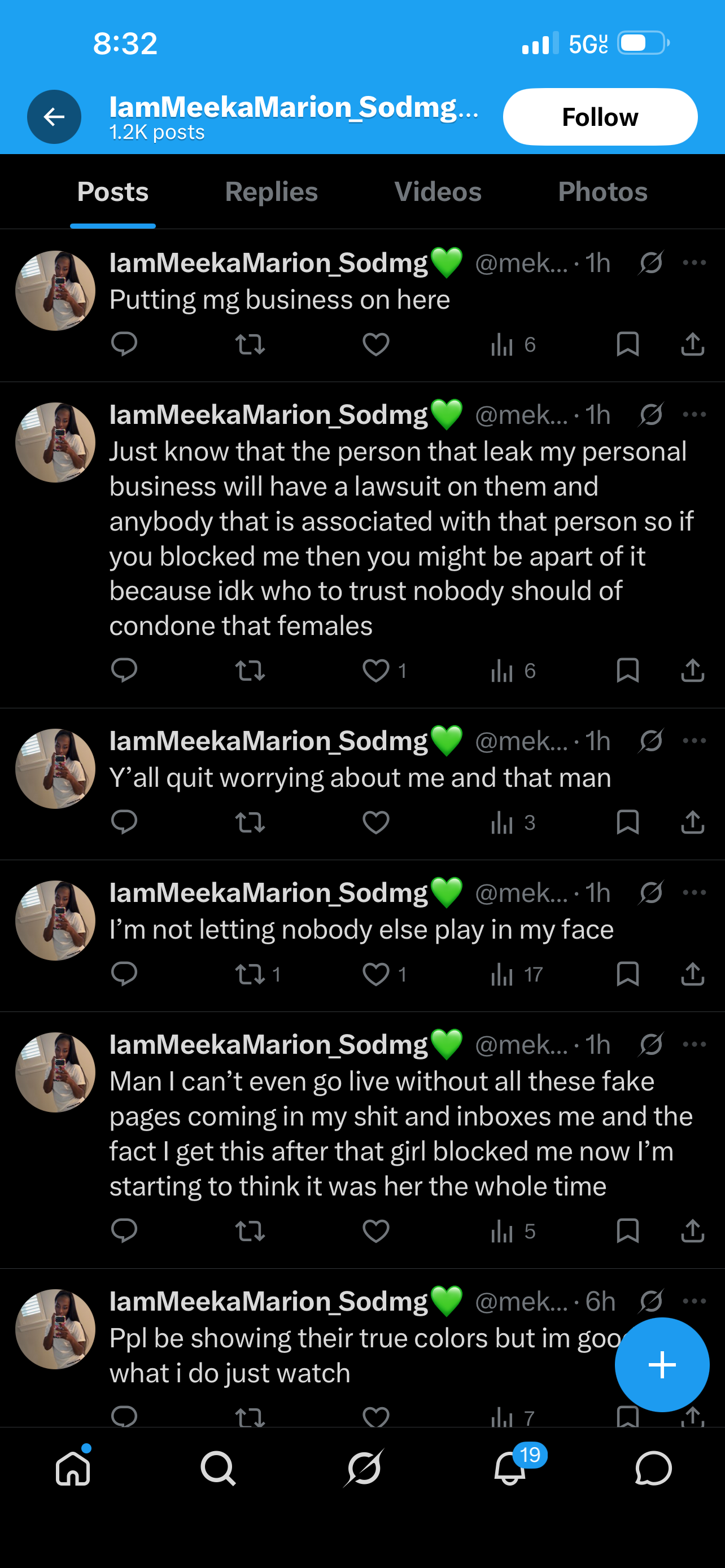Follow IamMeekaMarion_Sodmg account
The height and width of the screenshot is (1568, 725).
tap(600, 117)
